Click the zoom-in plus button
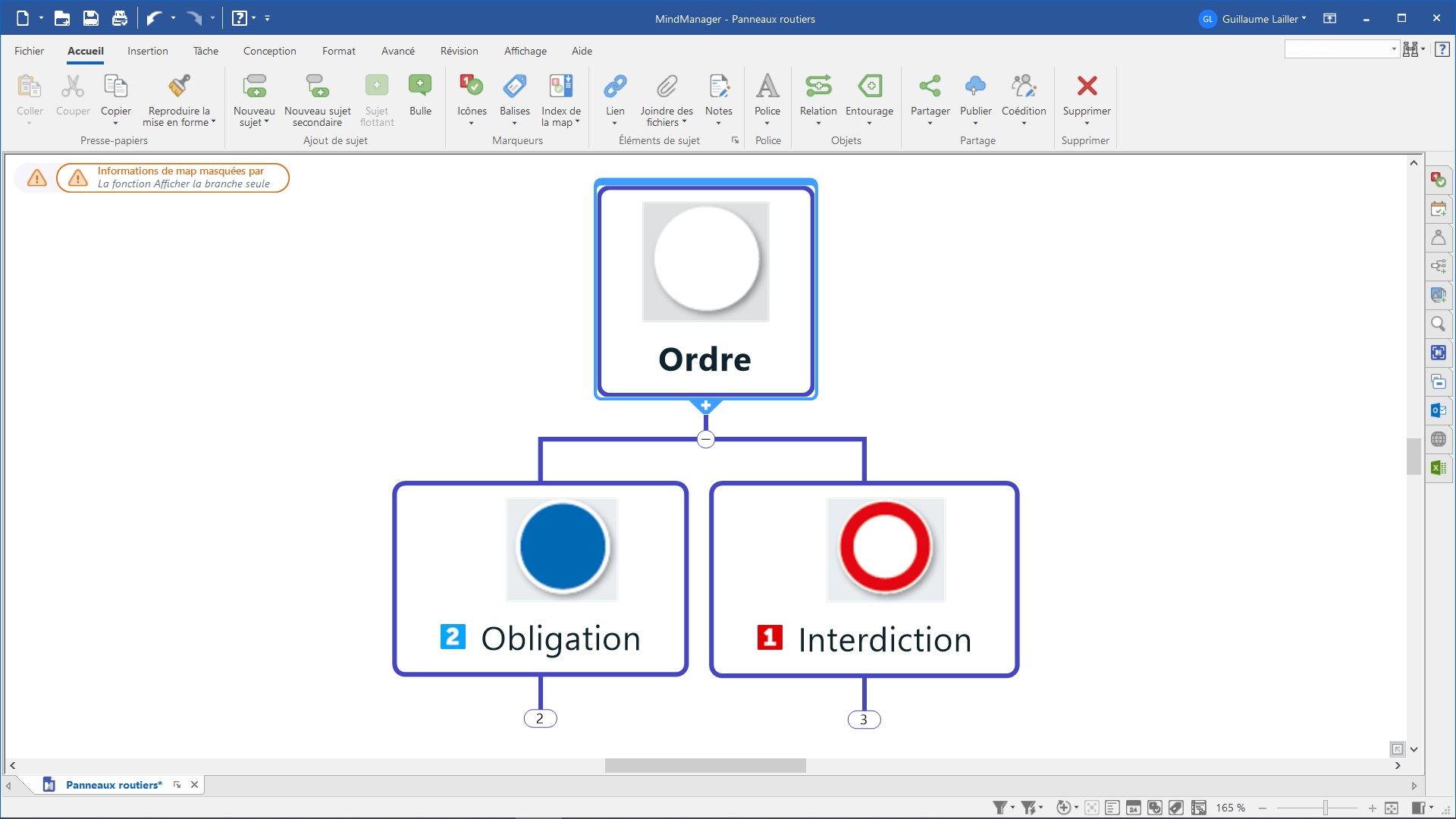Viewport: 1456px width, 819px height. coord(1372,808)
